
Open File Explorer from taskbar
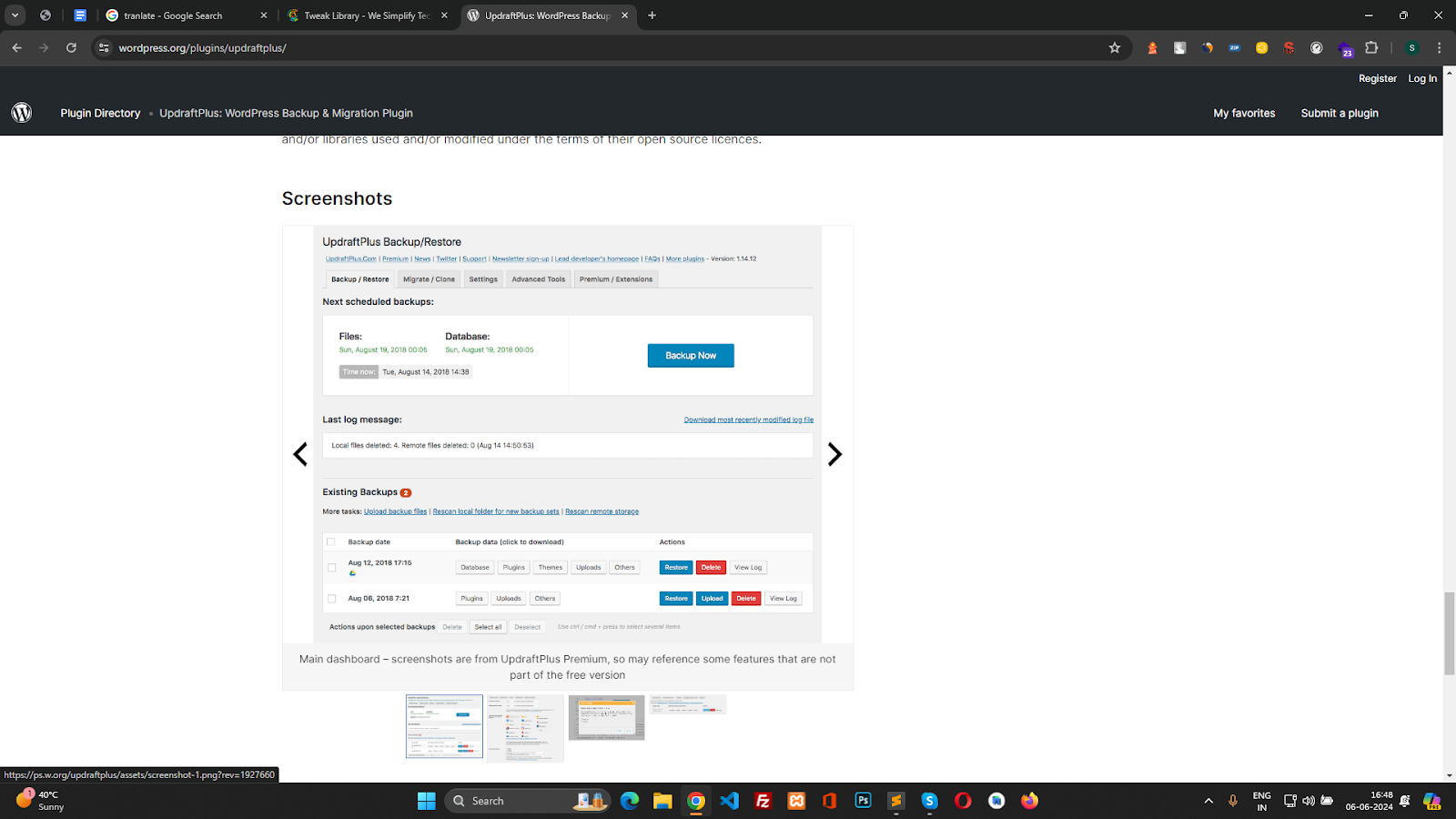[x=662, y=801]
